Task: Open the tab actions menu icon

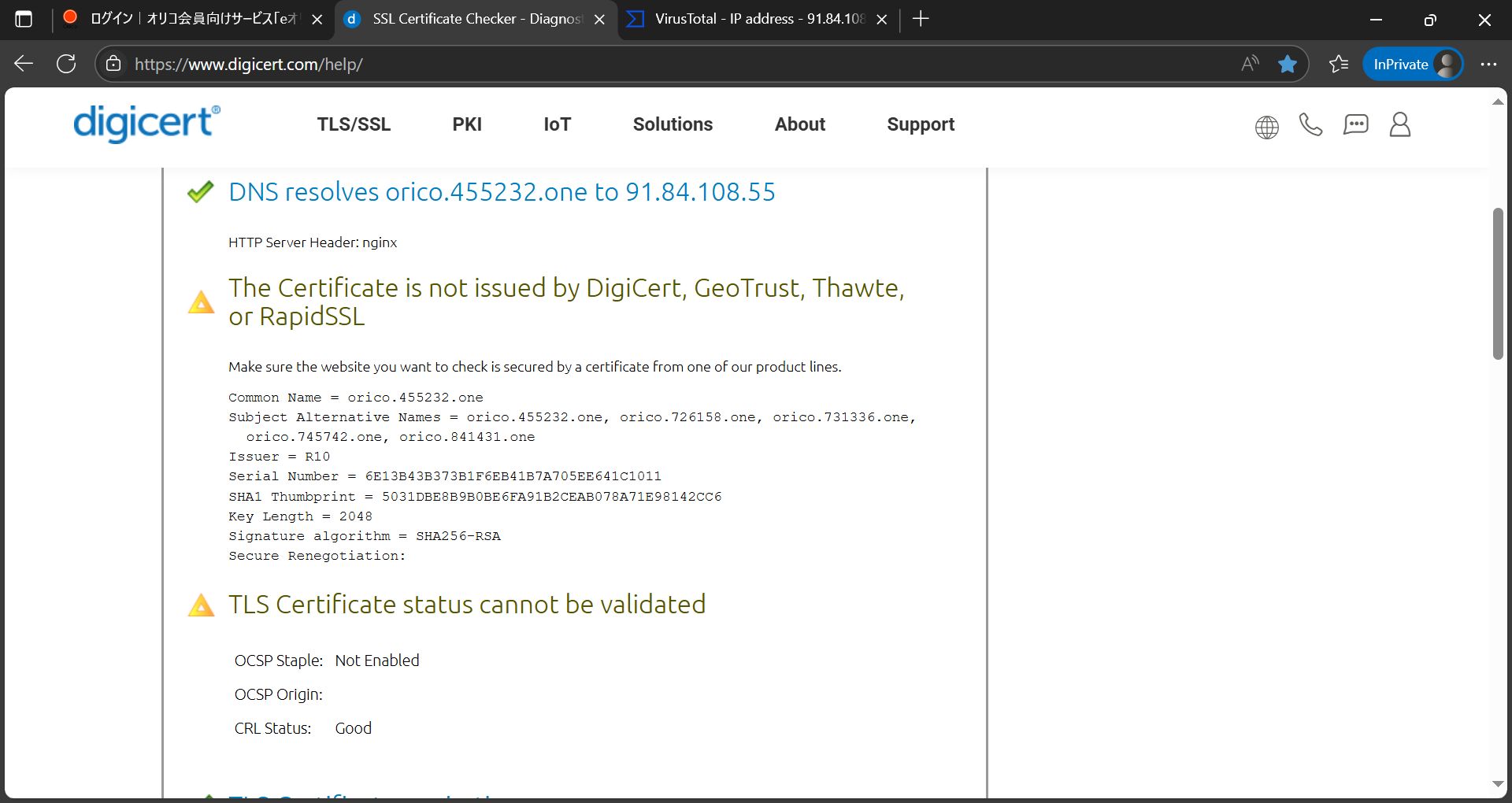Action: tap(24, 19)
